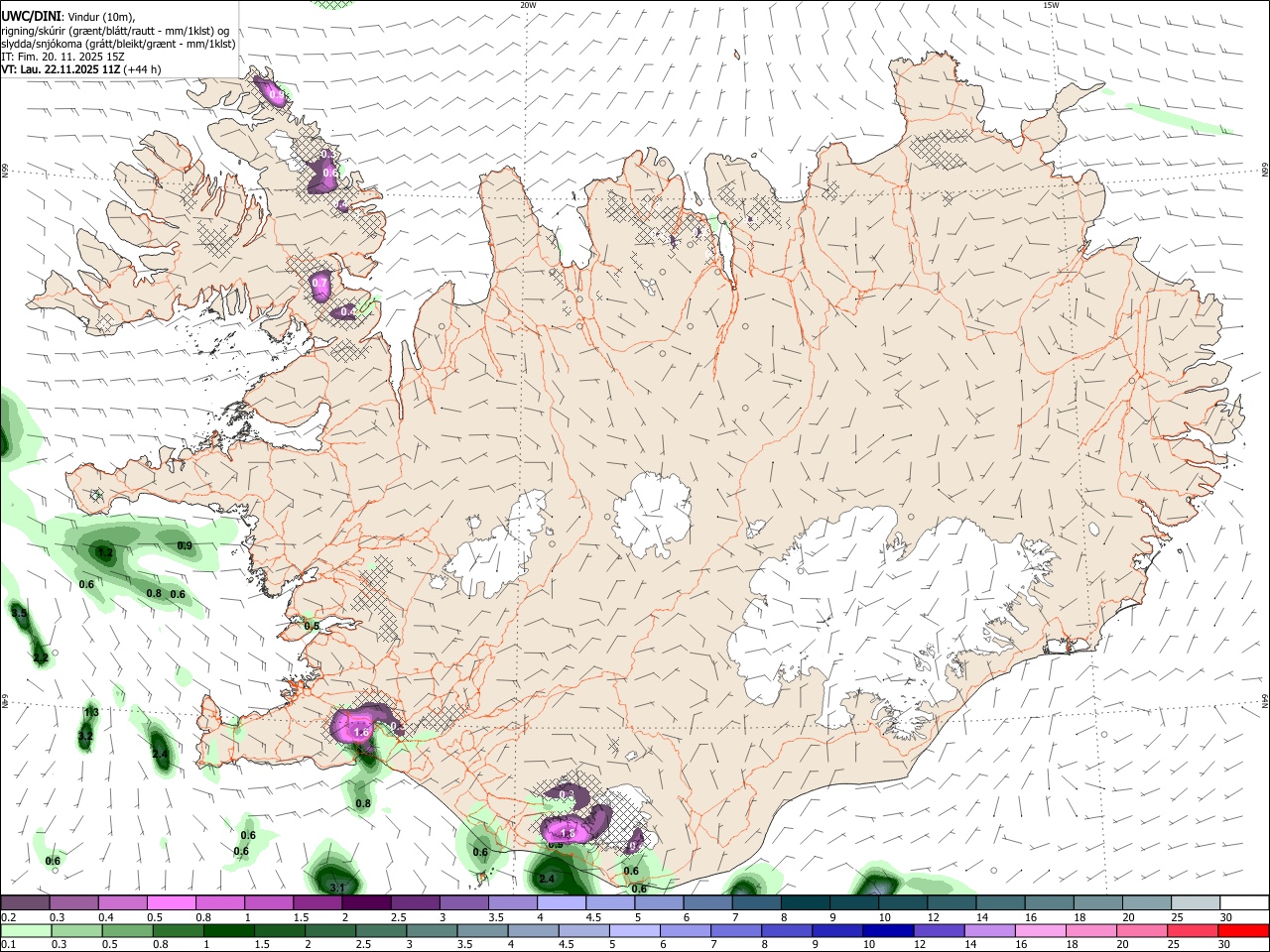This screenshot has height=952, width=1270.
Task: Click the 16 light pink swatch, bottom legend row
Action: (1039, 931)
